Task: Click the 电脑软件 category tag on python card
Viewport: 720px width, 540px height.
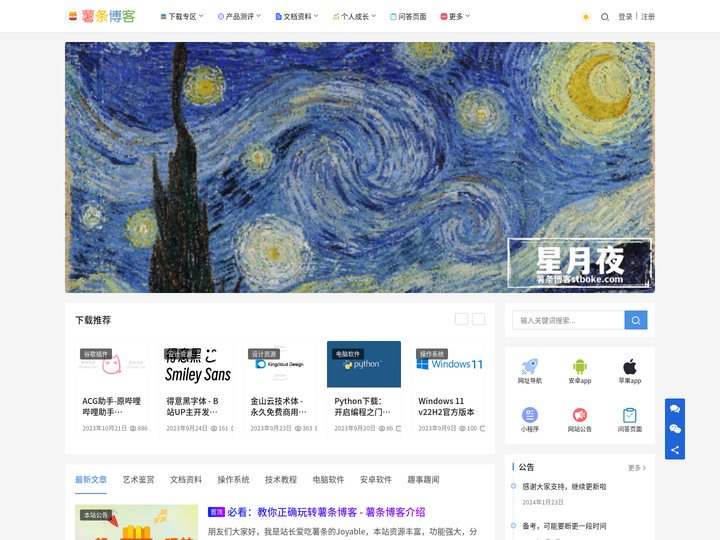Action: (x=348, y=354)
